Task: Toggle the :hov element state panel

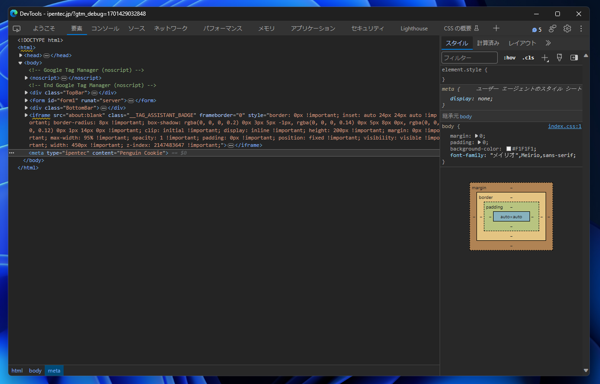Action: 510,58
